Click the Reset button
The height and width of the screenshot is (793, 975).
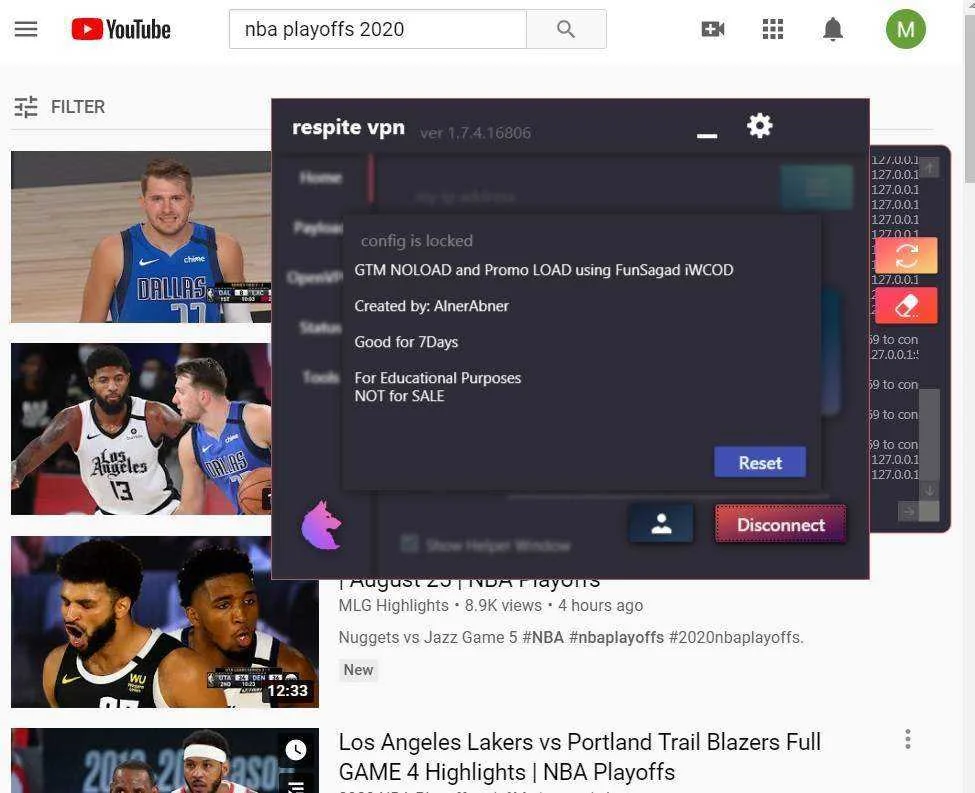coord(760,462)
